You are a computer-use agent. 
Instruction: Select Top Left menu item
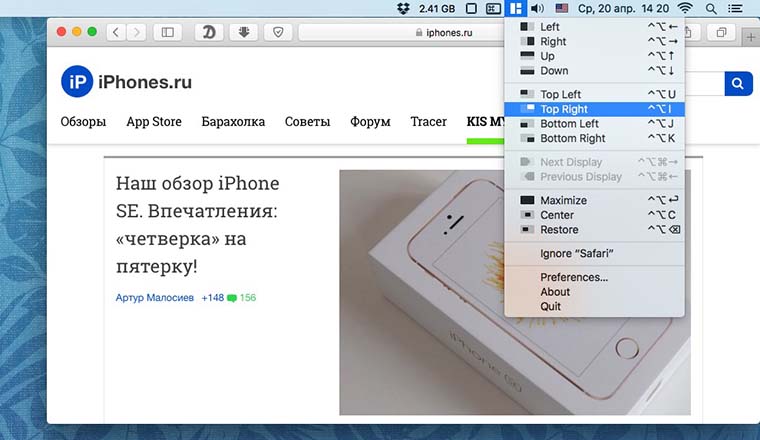tap(594, 94)
